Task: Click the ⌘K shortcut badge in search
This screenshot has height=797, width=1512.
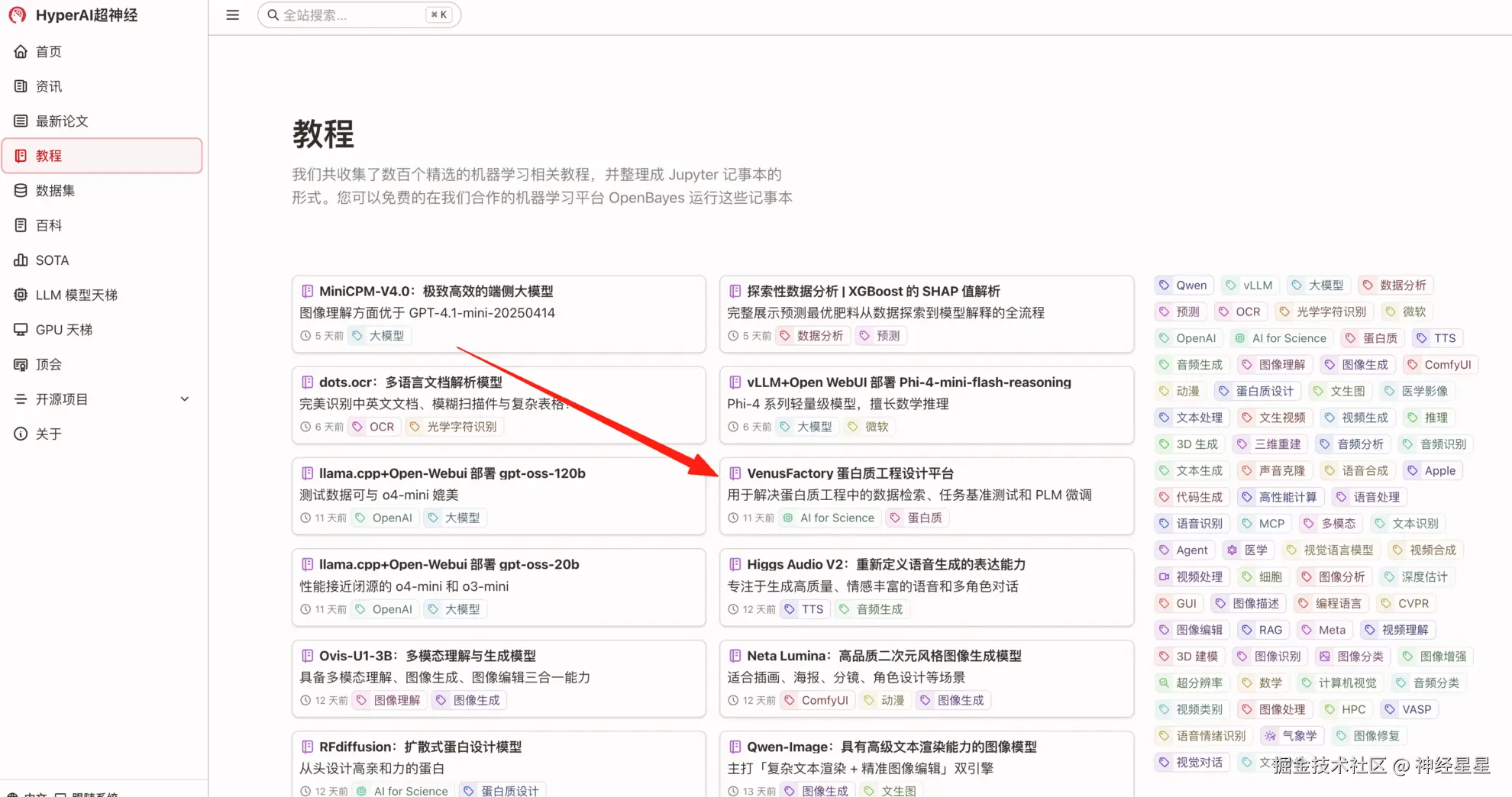Action: (439, 15)
